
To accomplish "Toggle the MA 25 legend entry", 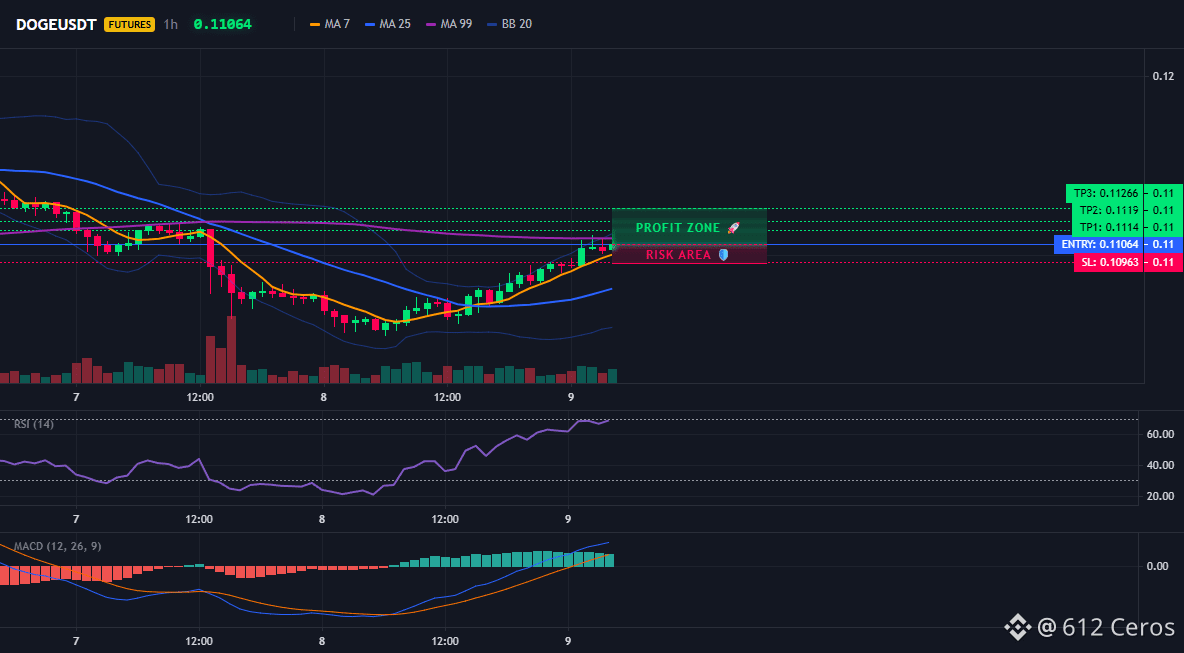I will click(x=388, y=24).
